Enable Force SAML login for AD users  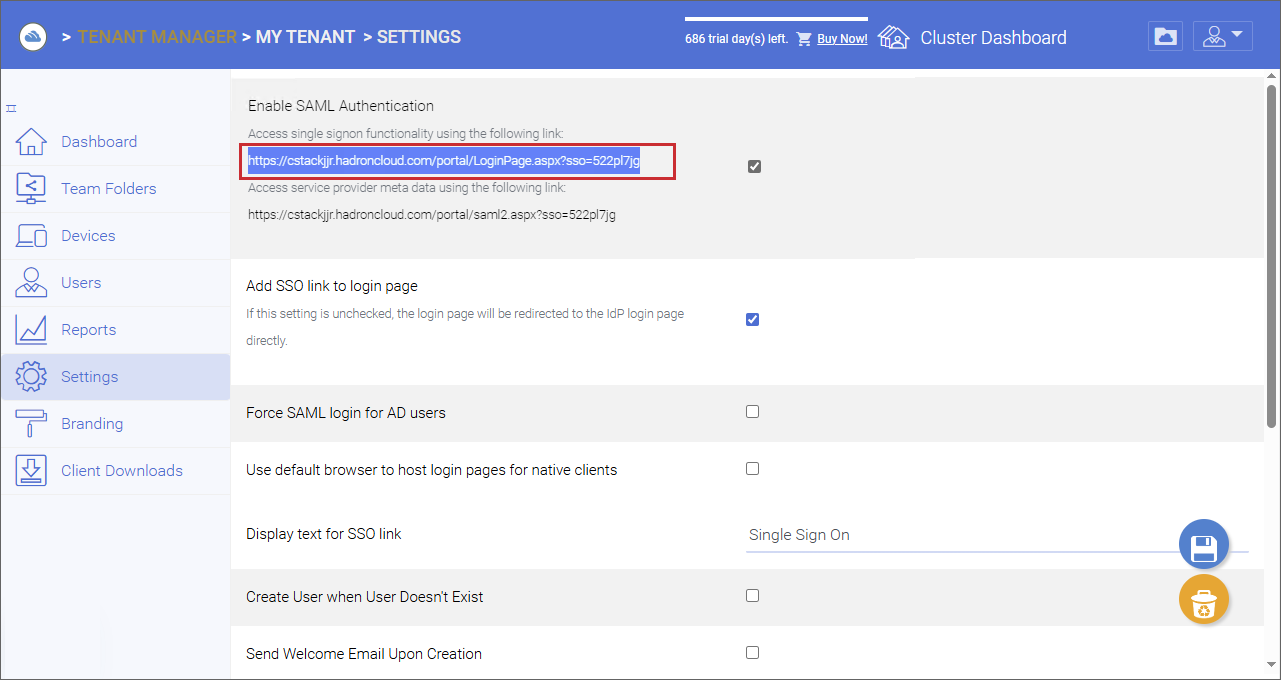coord(753,412)
